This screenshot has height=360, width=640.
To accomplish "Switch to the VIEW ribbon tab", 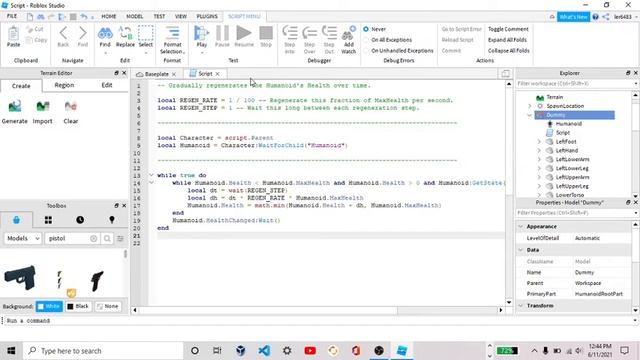I will [x=180, y=16].
